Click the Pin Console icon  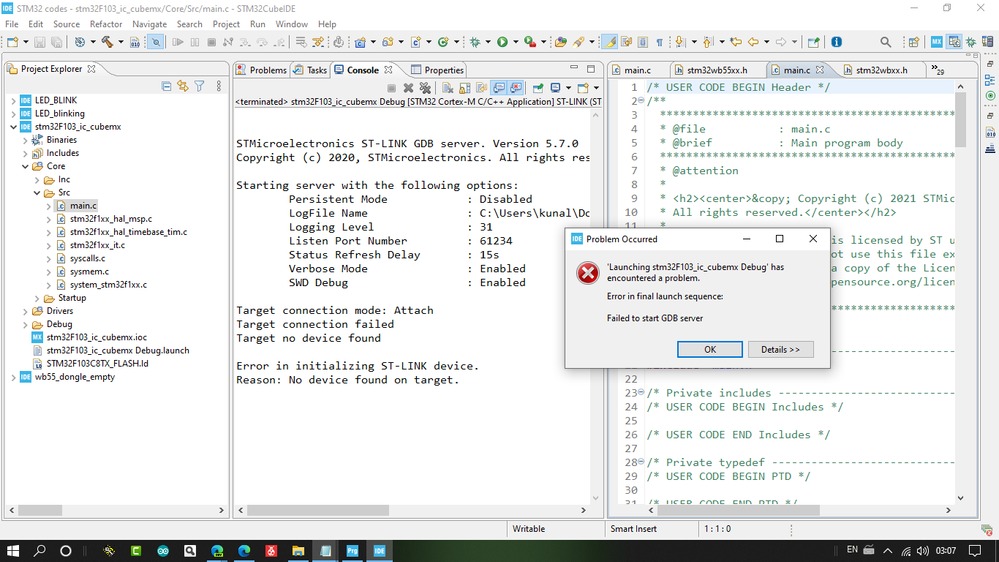(x=538, y=88)
